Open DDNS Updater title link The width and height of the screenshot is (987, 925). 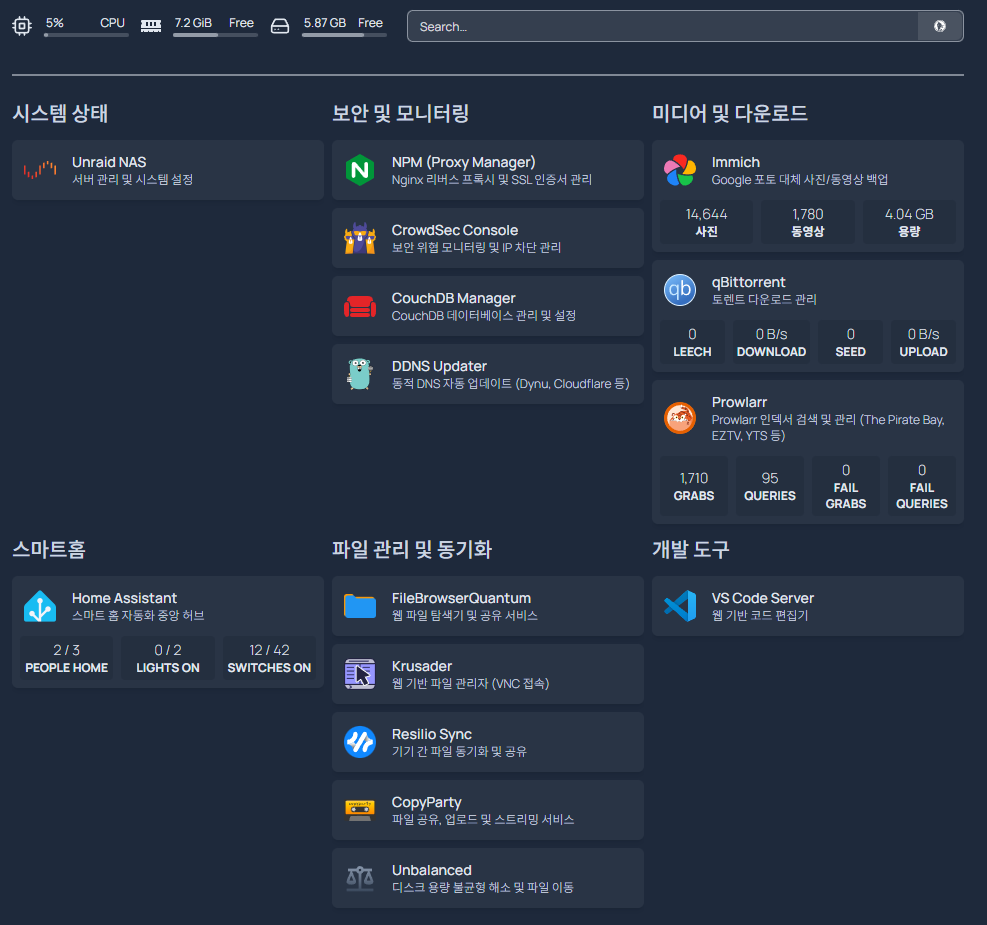coord(439,366)
